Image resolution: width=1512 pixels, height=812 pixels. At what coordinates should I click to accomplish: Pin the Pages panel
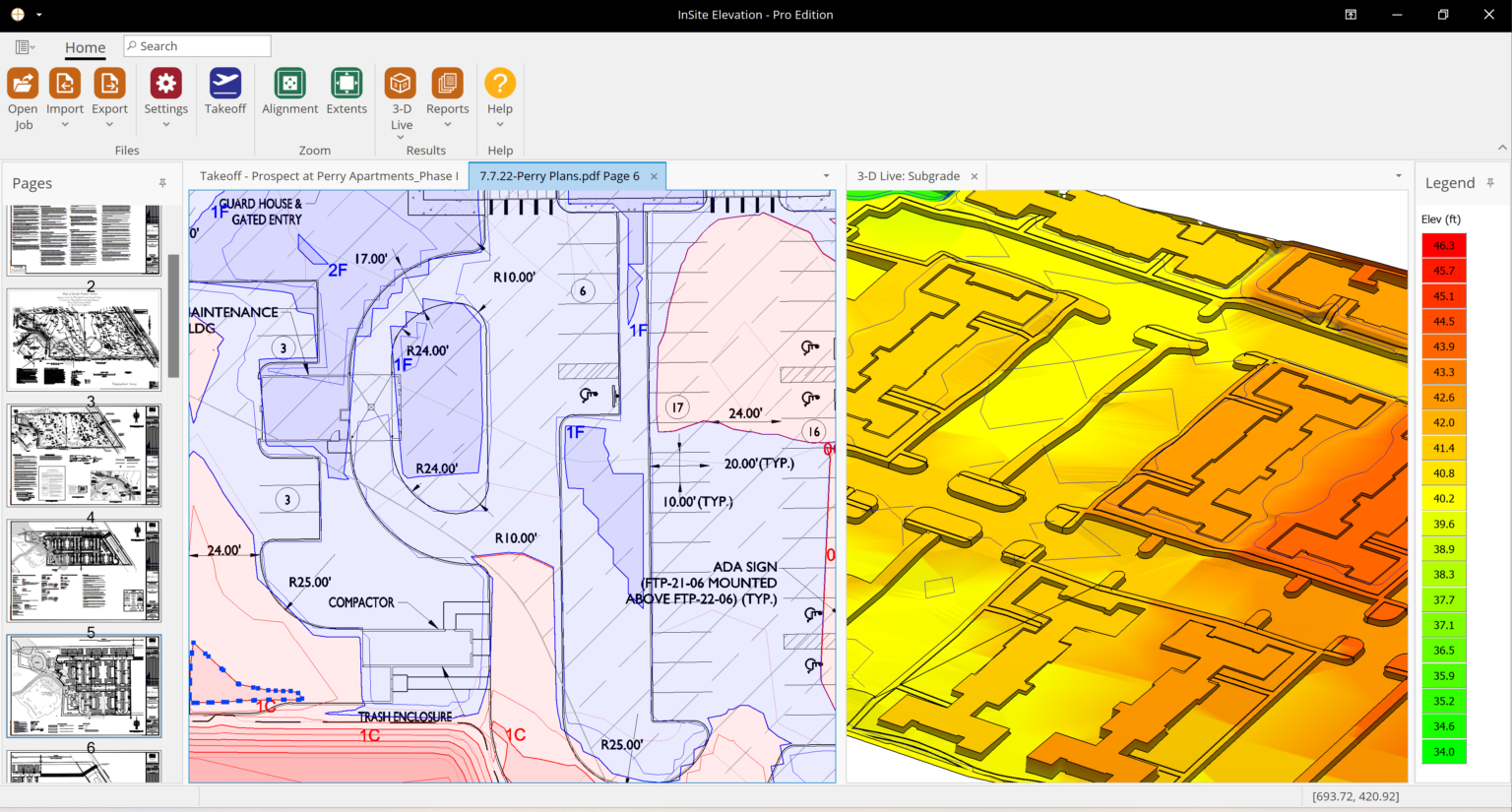coord(162,183)
